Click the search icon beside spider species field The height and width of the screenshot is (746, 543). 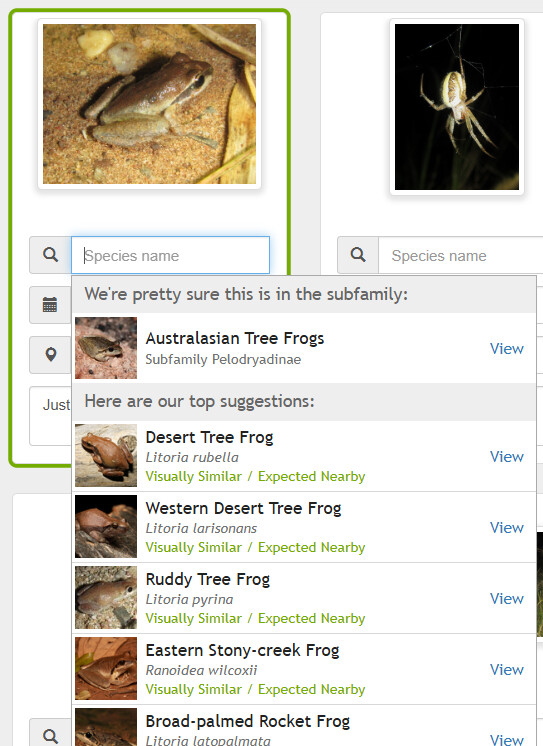click(x=358, y=255)
